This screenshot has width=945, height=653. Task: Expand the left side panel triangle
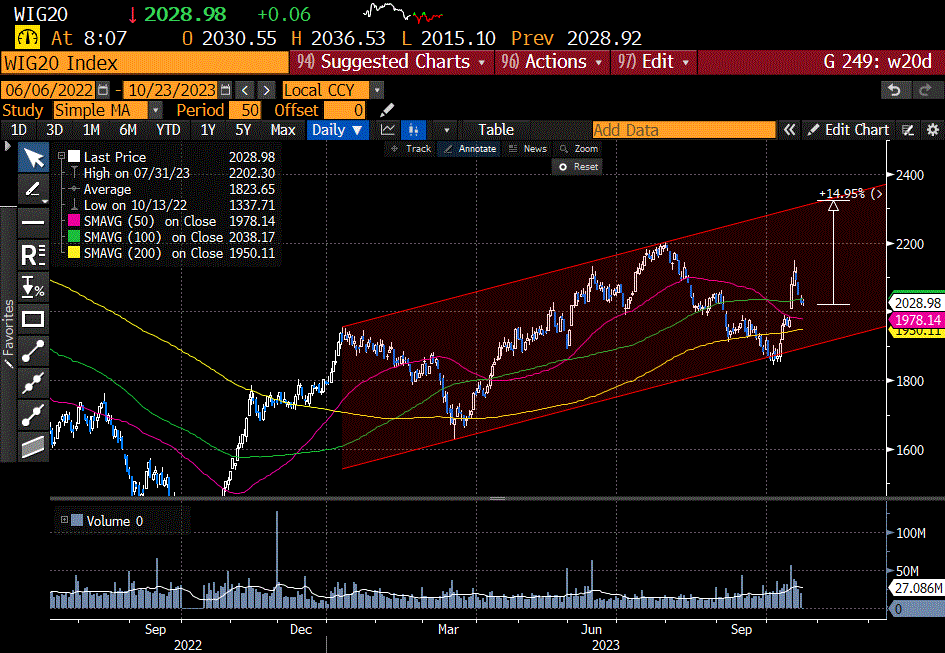tap(7, 146)
